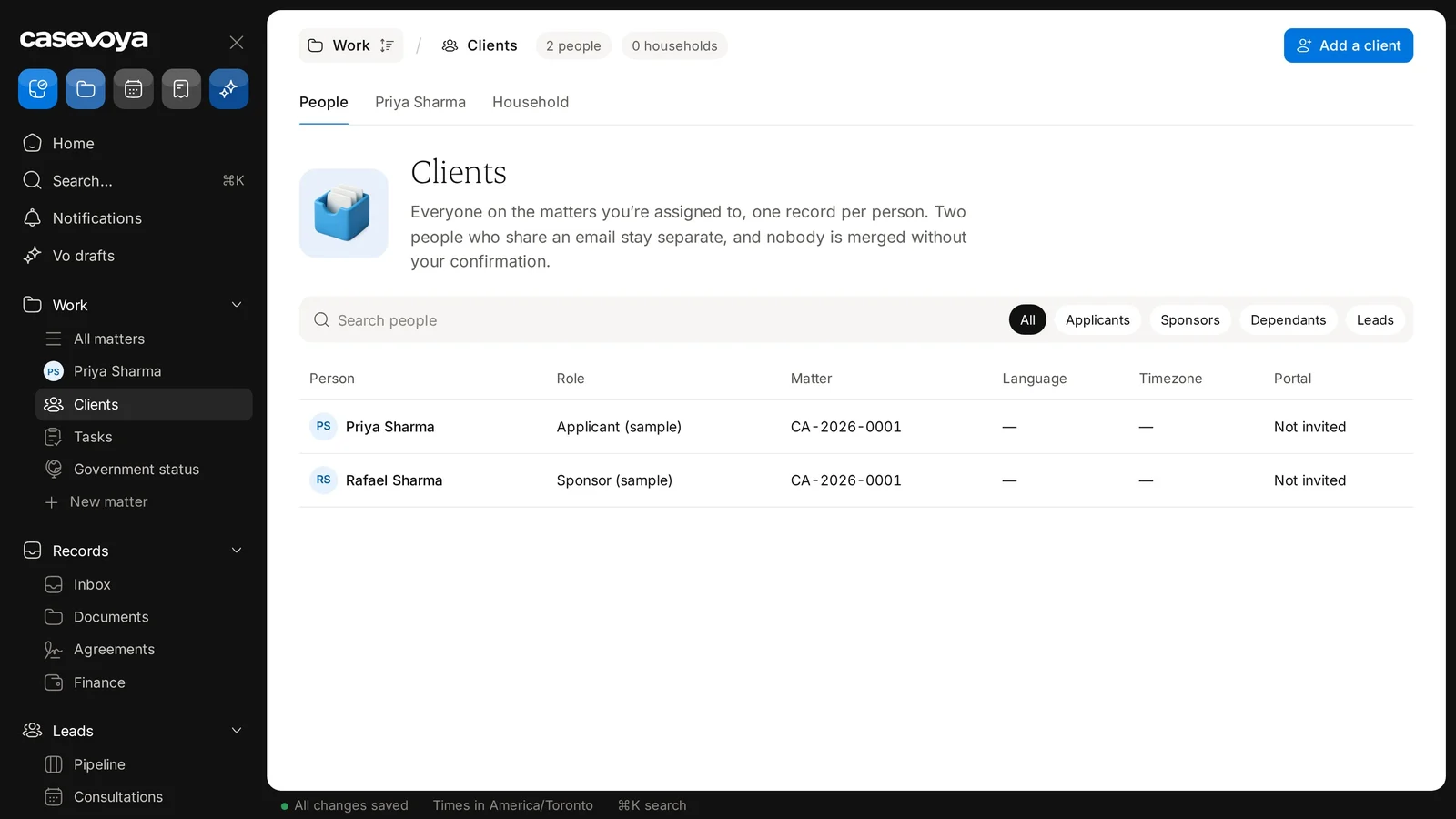Click the Portal column header
1456x819 pixels.
(x=1292, y=379)
